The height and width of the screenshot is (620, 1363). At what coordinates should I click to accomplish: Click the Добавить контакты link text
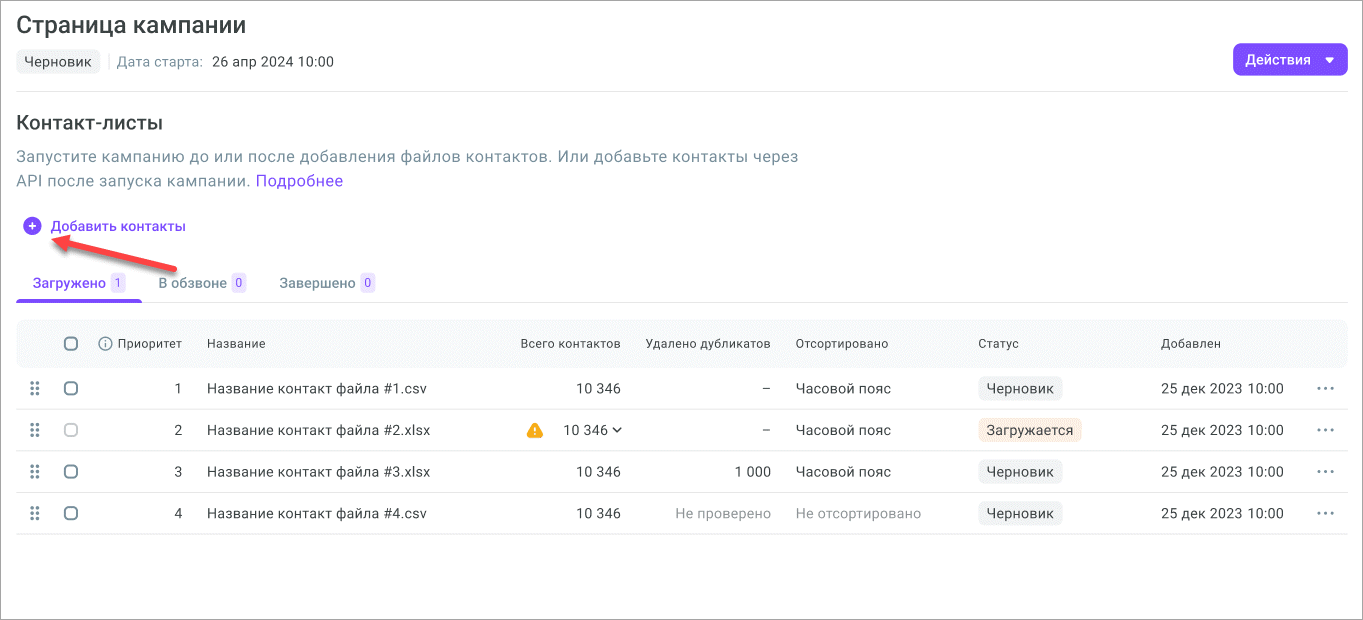click(118, 227)
